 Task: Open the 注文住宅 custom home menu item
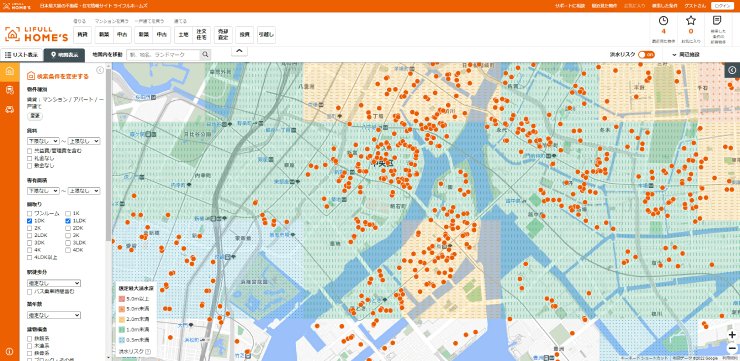[x=201, y=35]
